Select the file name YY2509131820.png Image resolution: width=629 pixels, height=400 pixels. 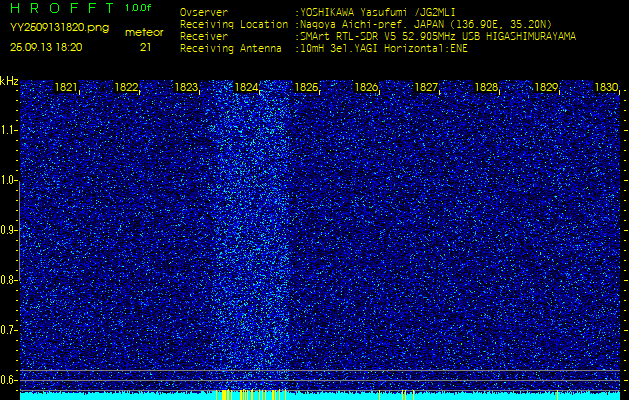(59, 28)
